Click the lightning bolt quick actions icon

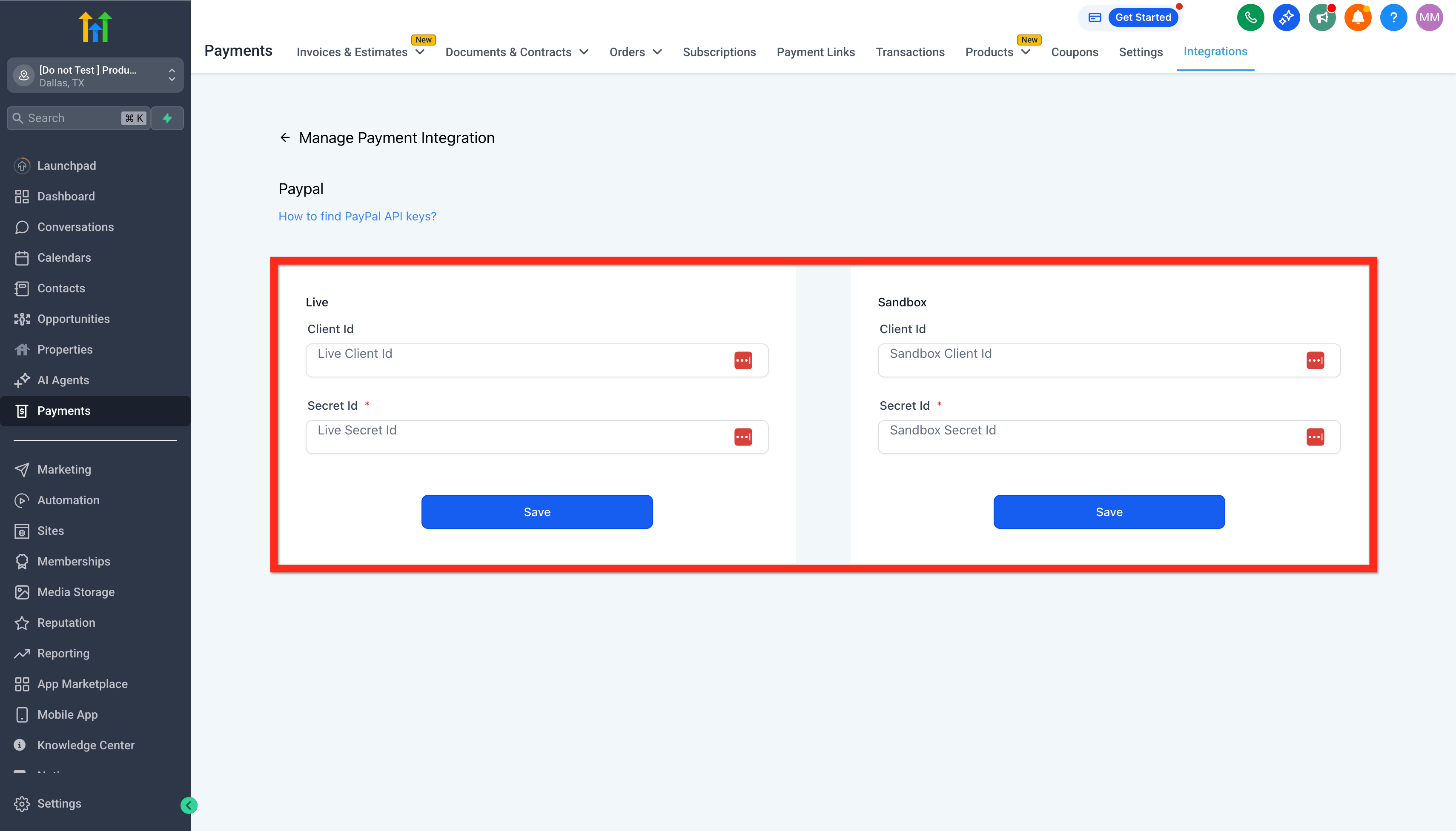tap(167, 118)
